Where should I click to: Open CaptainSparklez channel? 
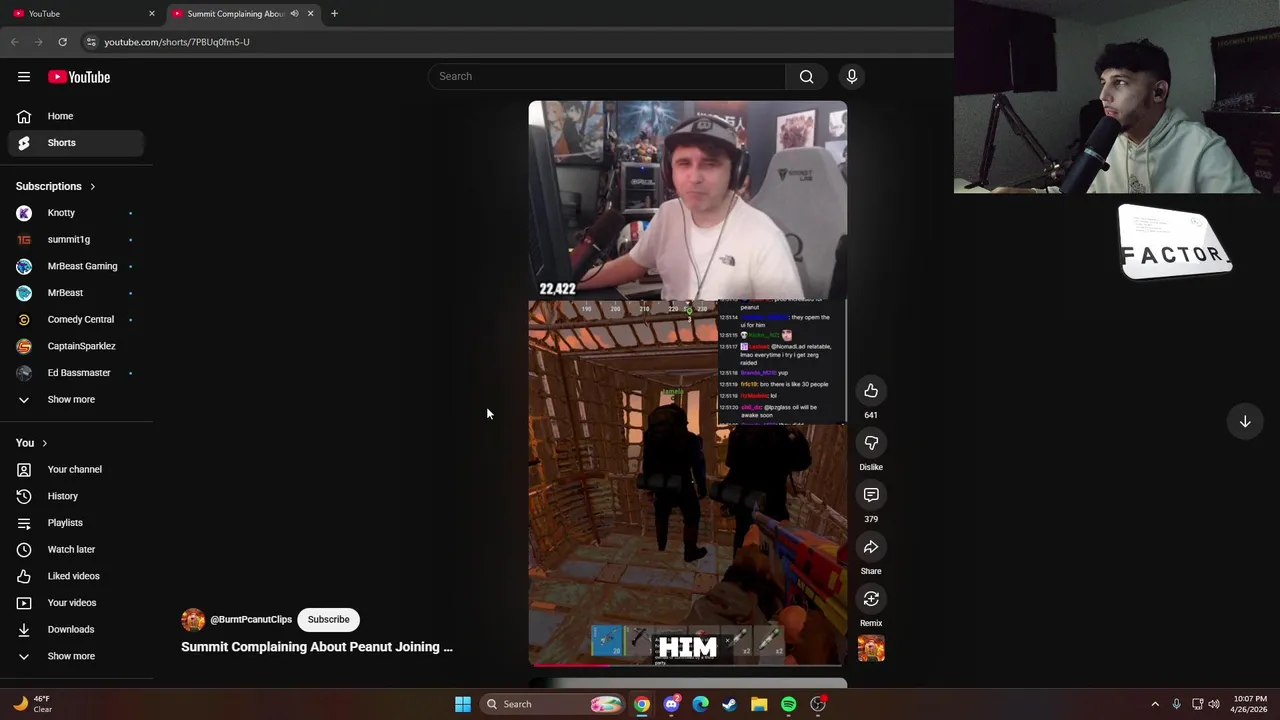pos(76,346)
